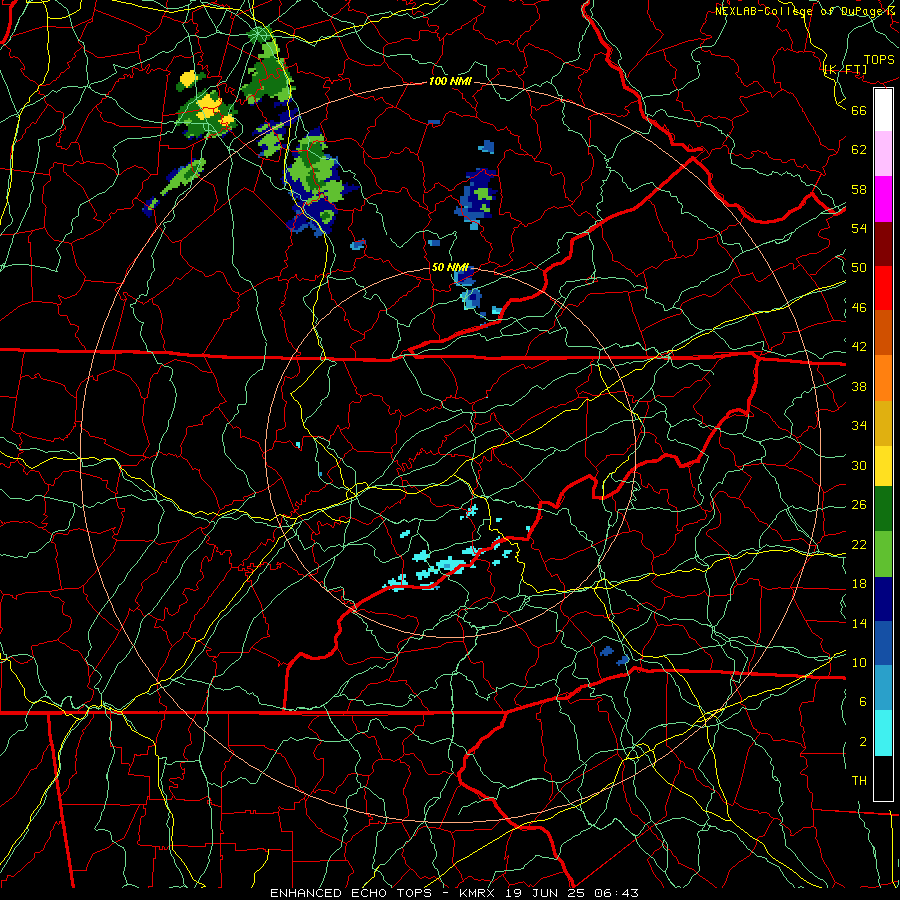This screenshot has width=900, height=900.
Task: Click the '[K FT]' units label
Action: [x=845, y=70]
